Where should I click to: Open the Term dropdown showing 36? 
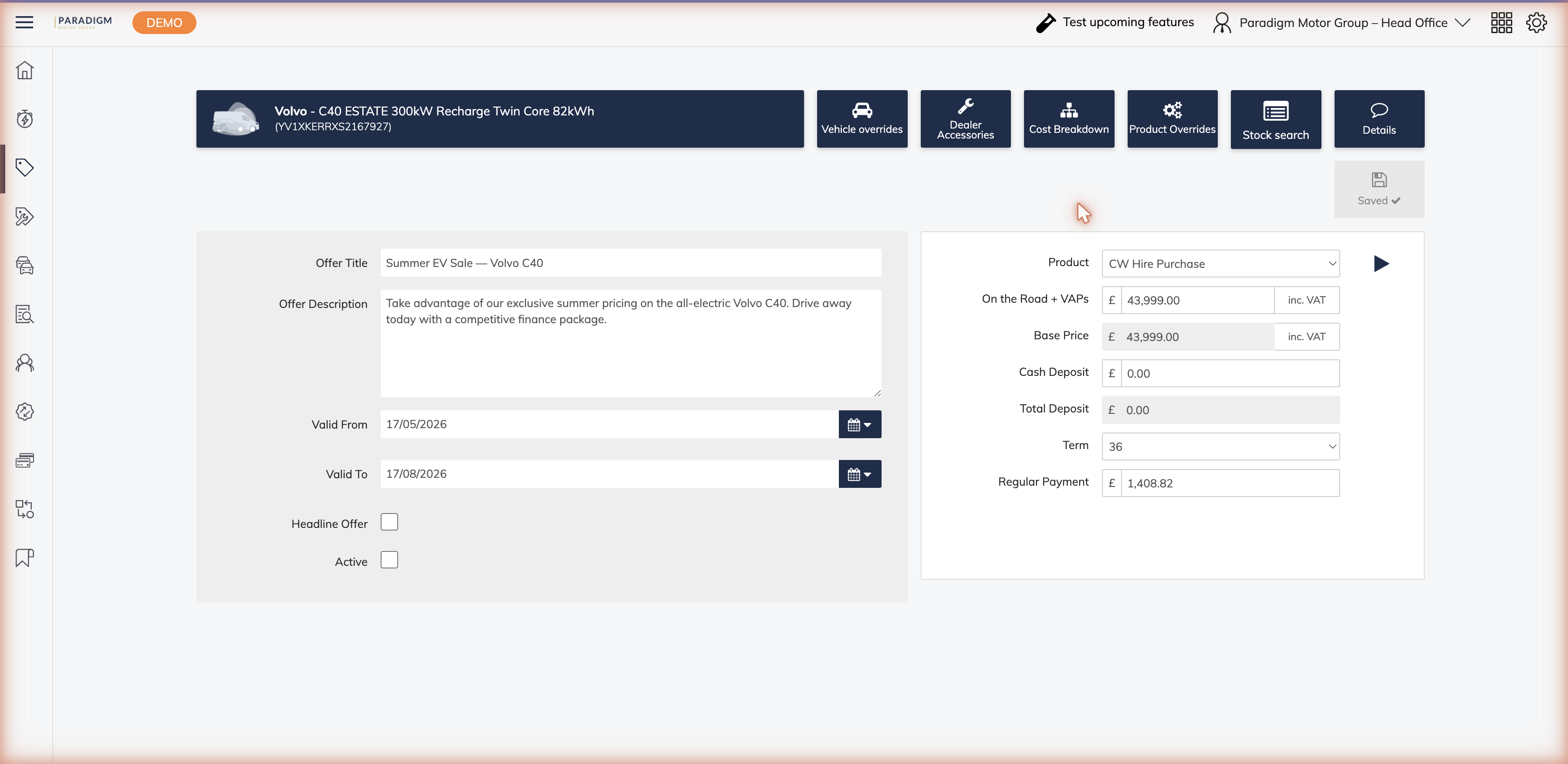tap(1220, 446)
